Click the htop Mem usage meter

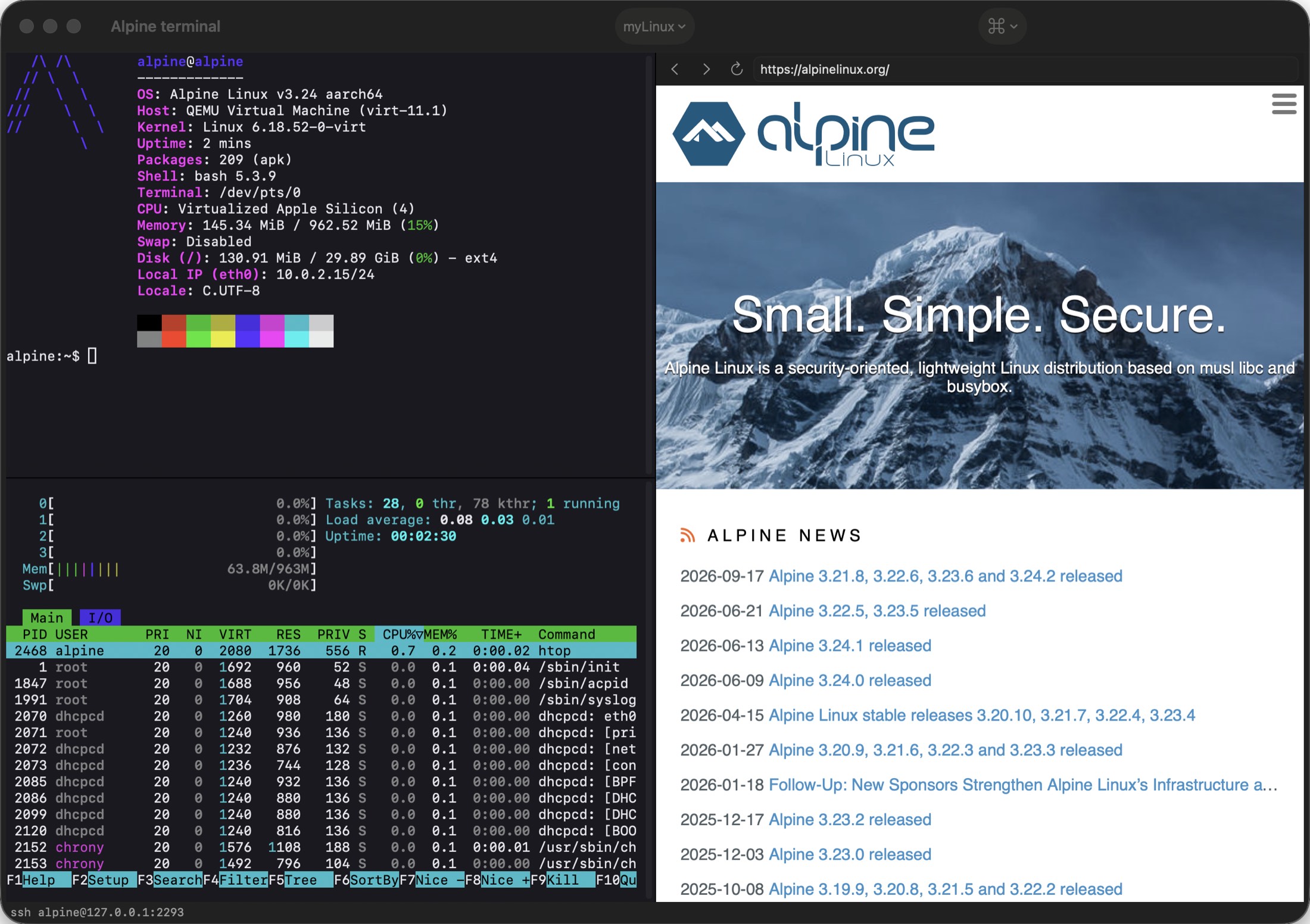click(170, 569)
